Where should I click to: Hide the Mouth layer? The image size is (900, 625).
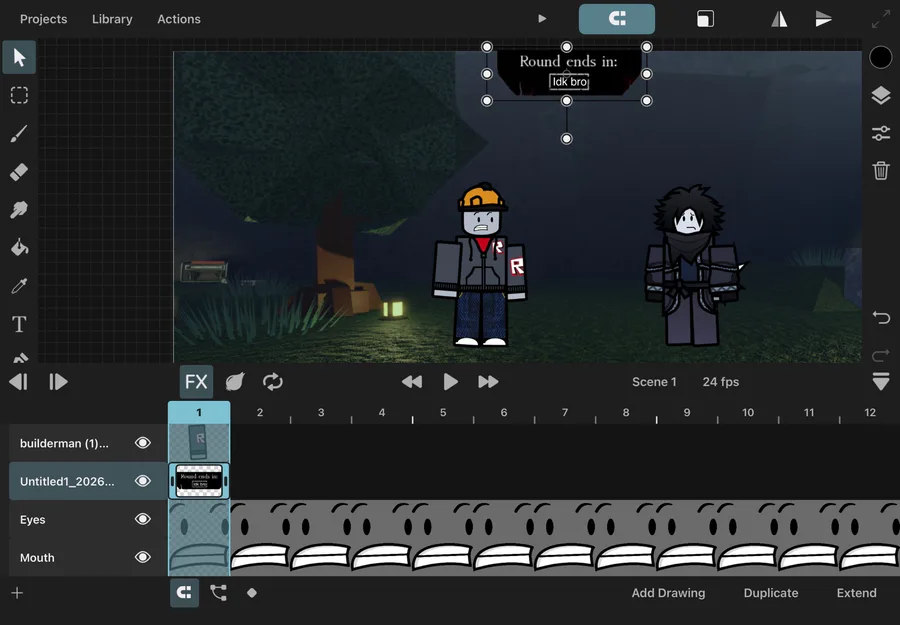tap(142, 557)
